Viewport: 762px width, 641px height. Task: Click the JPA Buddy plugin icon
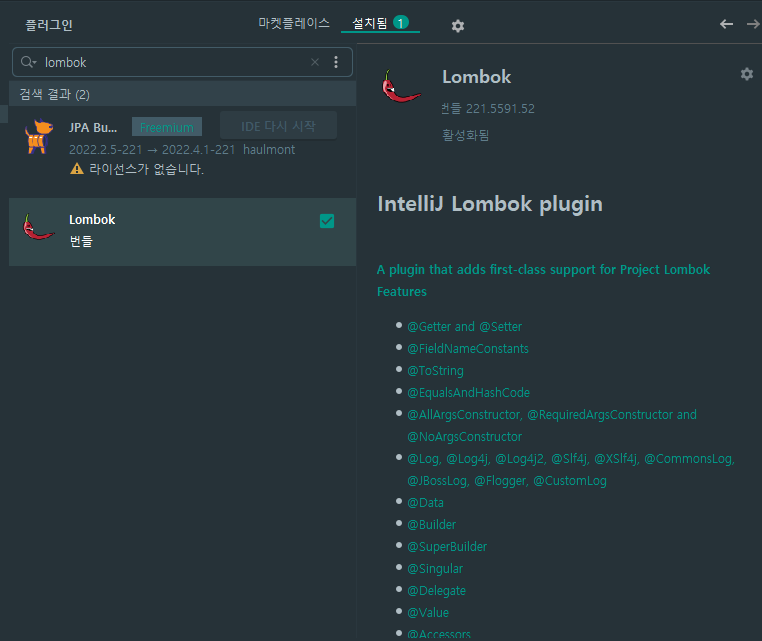pos(38,137)
